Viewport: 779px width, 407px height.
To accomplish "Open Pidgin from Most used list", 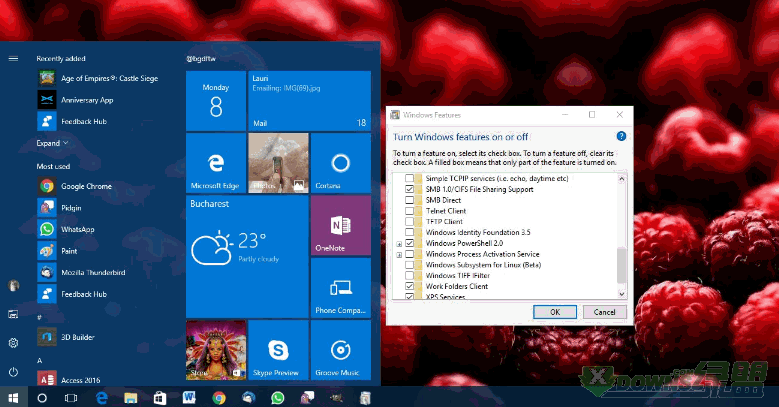I will click(x=59, y=208).
